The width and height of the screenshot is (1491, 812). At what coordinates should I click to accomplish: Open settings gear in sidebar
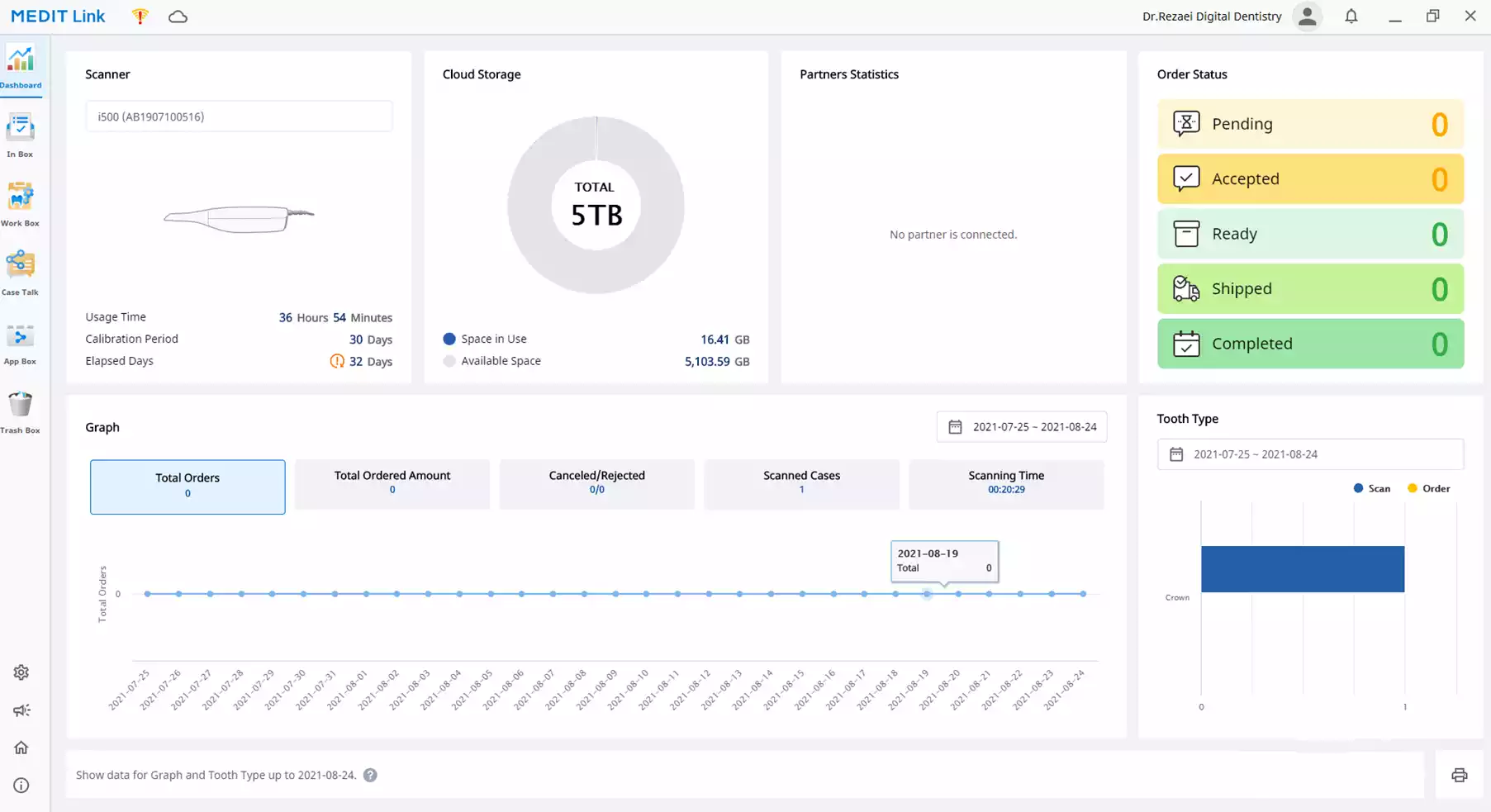(21, 672)
